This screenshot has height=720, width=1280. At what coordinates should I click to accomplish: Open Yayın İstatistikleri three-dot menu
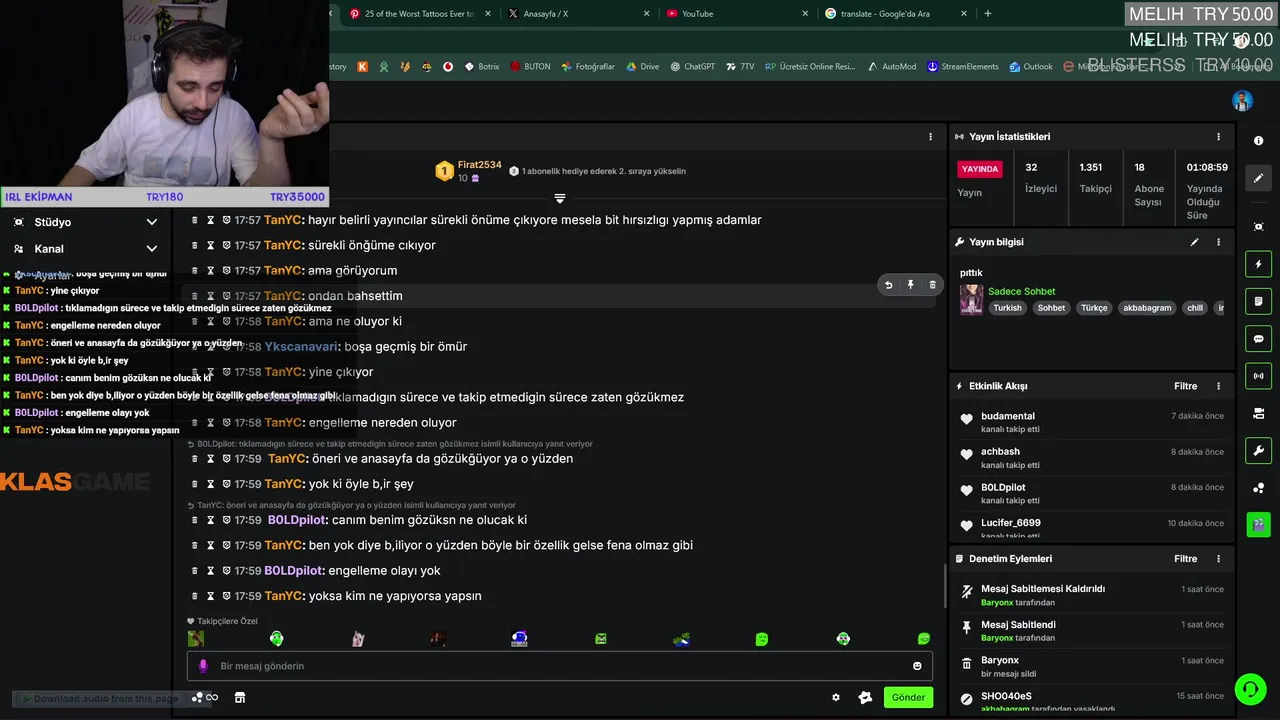[1218, 137]
